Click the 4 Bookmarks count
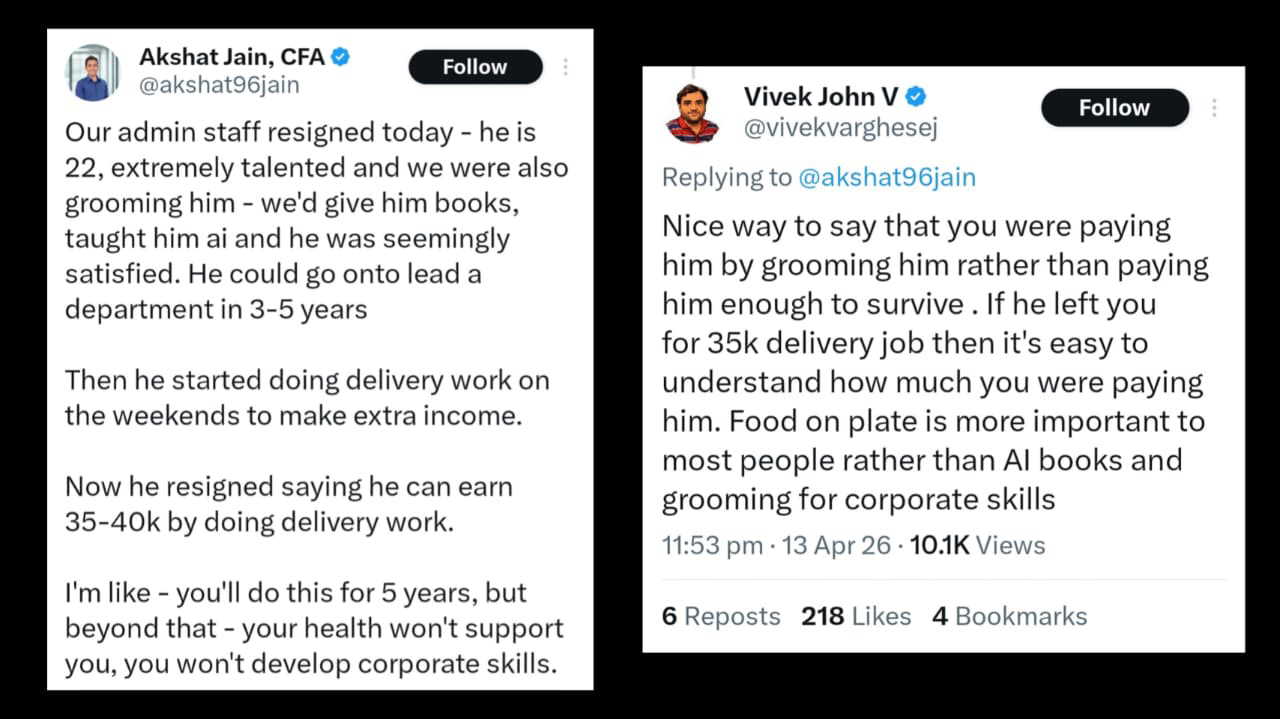 [1008, 616]
